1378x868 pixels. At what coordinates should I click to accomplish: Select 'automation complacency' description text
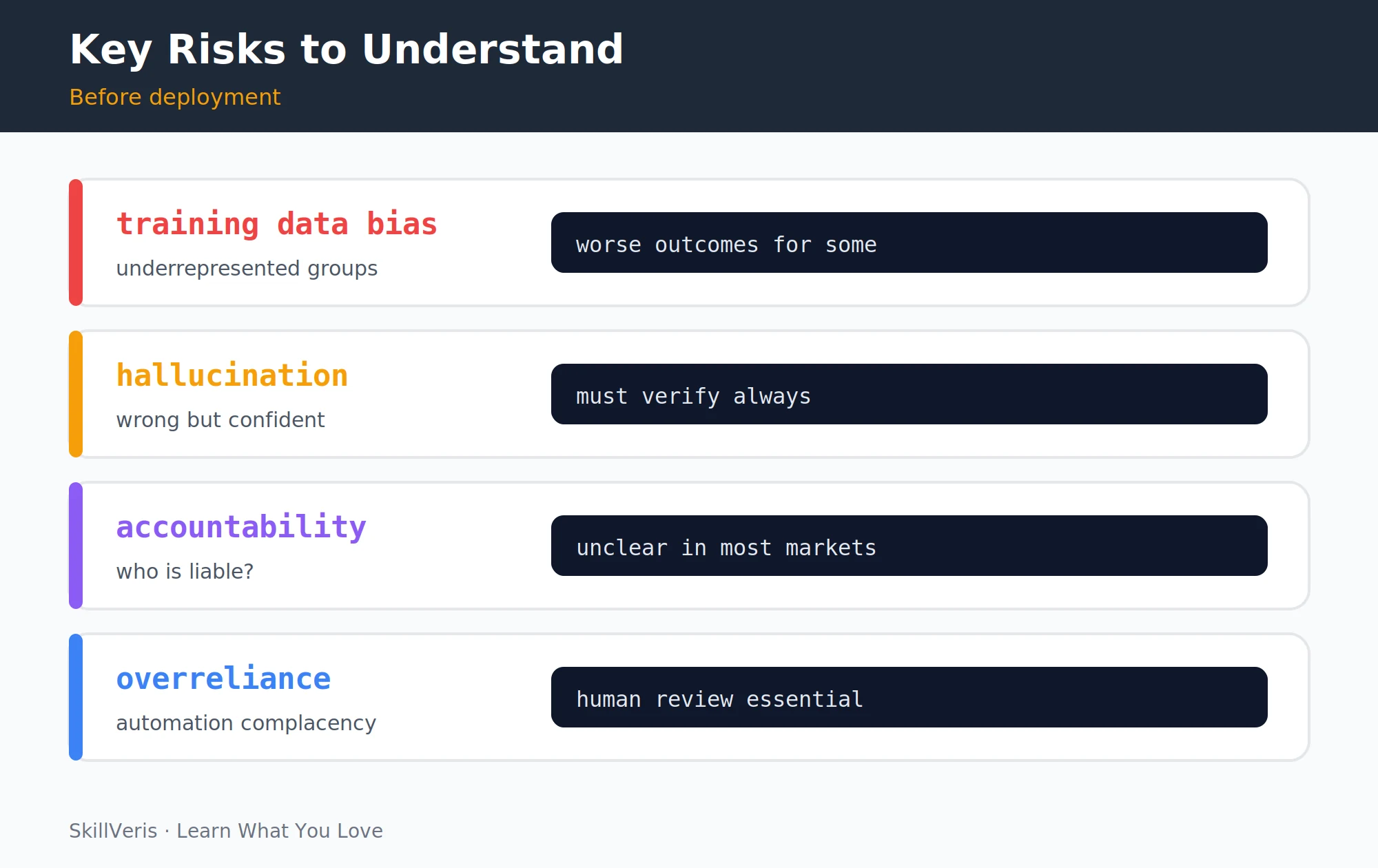pyautogui.click(x=246, y=723)
